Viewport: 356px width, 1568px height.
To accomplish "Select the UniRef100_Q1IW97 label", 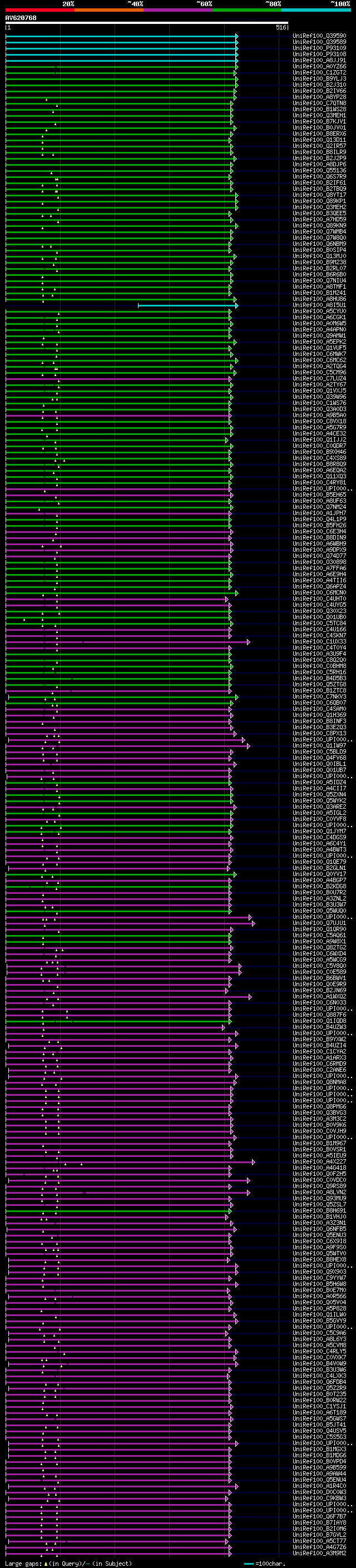I will pyautogui.click(x=319, y=746).
